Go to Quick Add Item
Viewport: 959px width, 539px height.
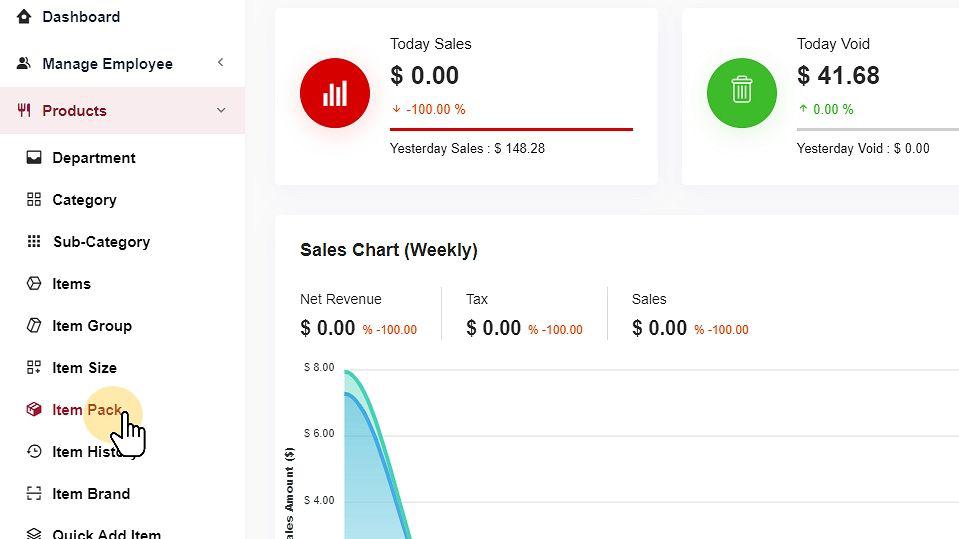pyautogui.click(x=106, y=533)
